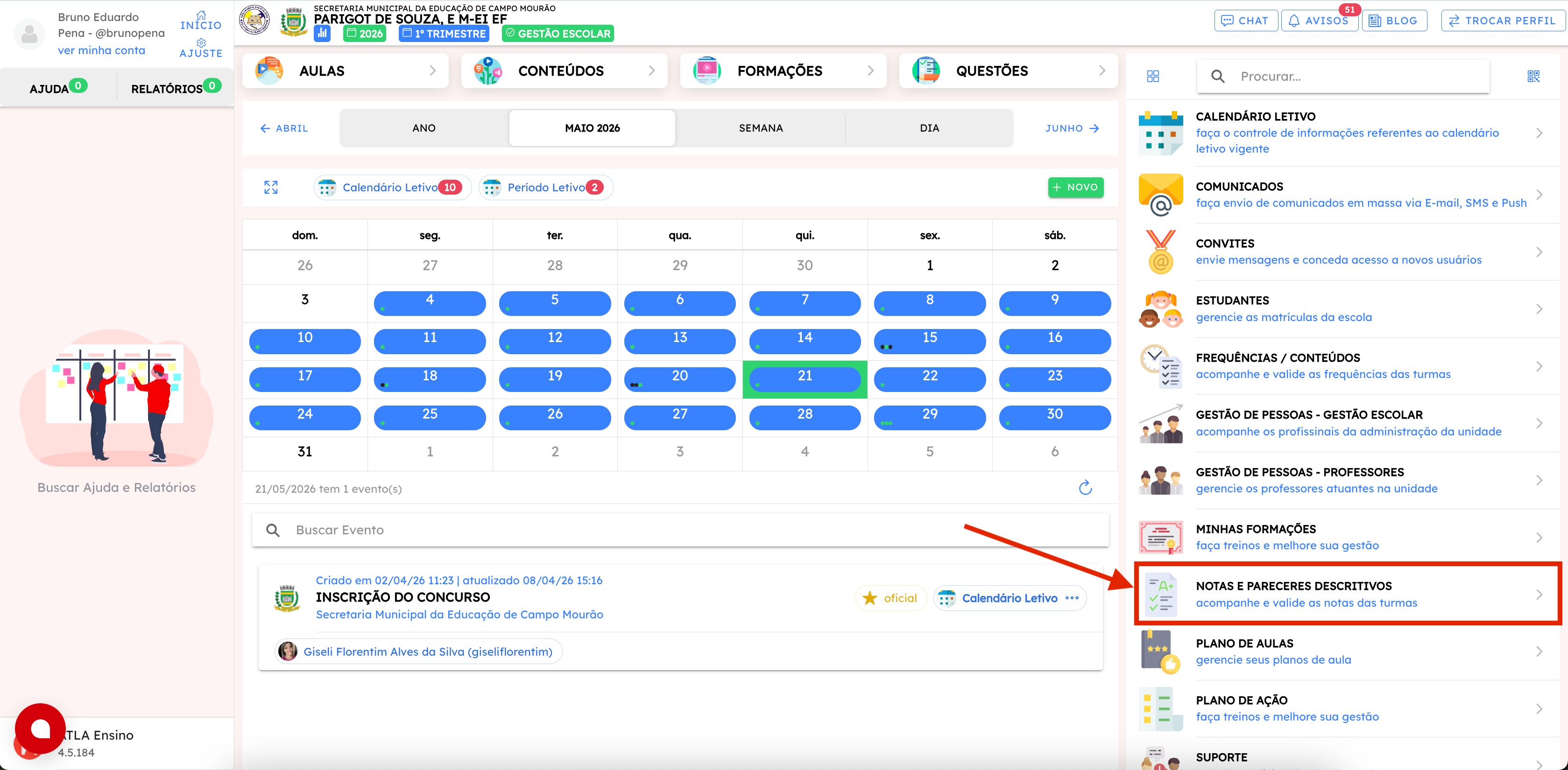Open AJUSTE settings
Viewport: 1568px width, 770px height.
[201, 48]
